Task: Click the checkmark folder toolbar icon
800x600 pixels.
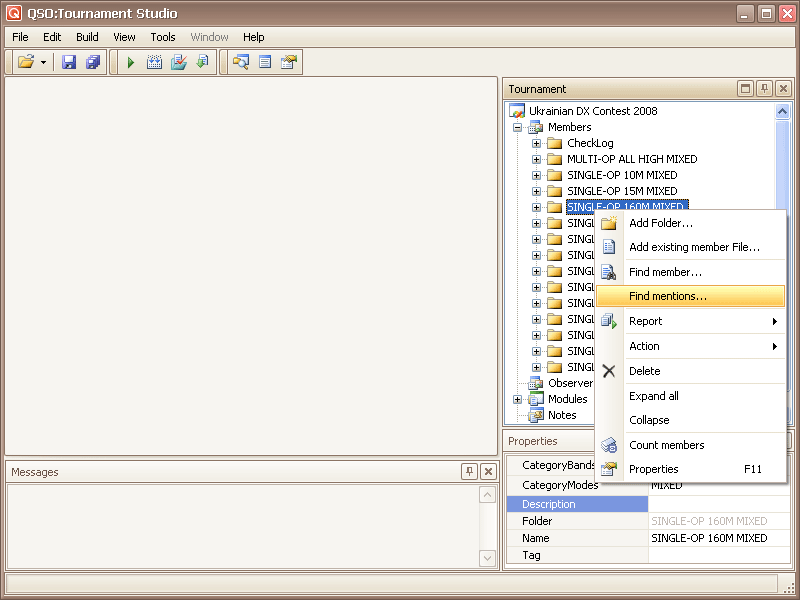Action: 179,62
